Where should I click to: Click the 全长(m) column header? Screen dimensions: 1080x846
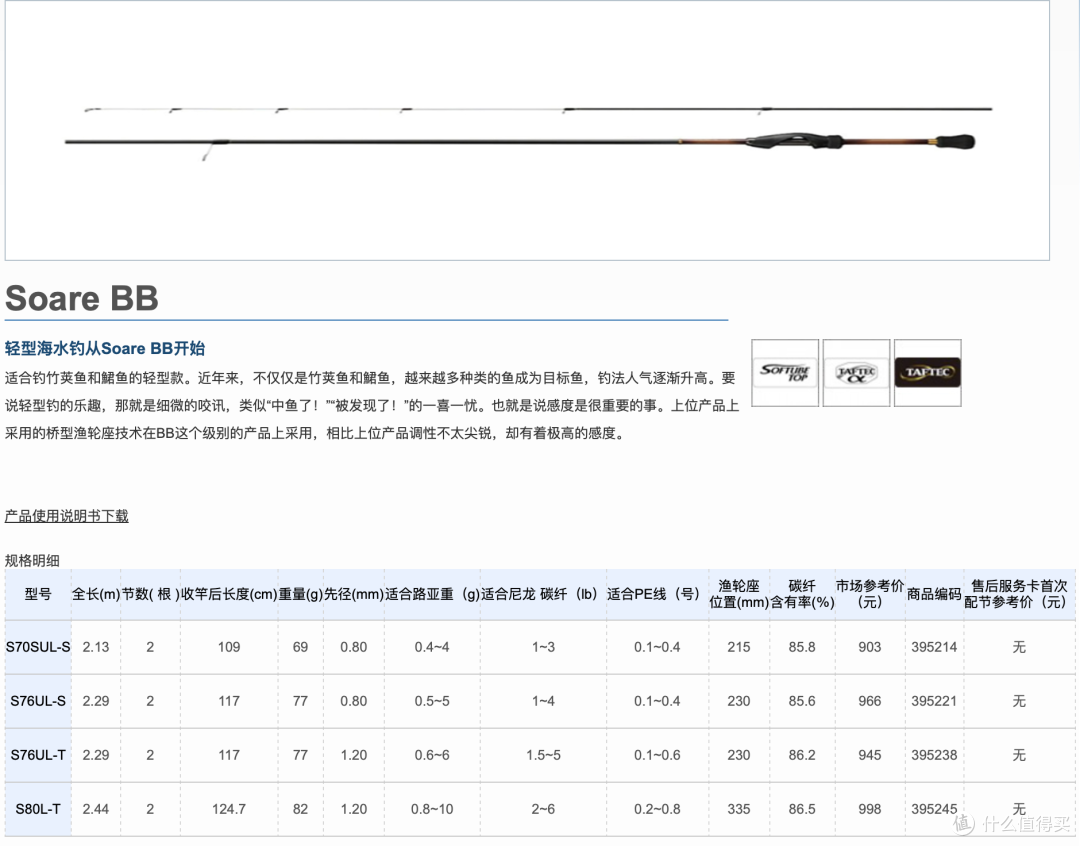(96, 595)
